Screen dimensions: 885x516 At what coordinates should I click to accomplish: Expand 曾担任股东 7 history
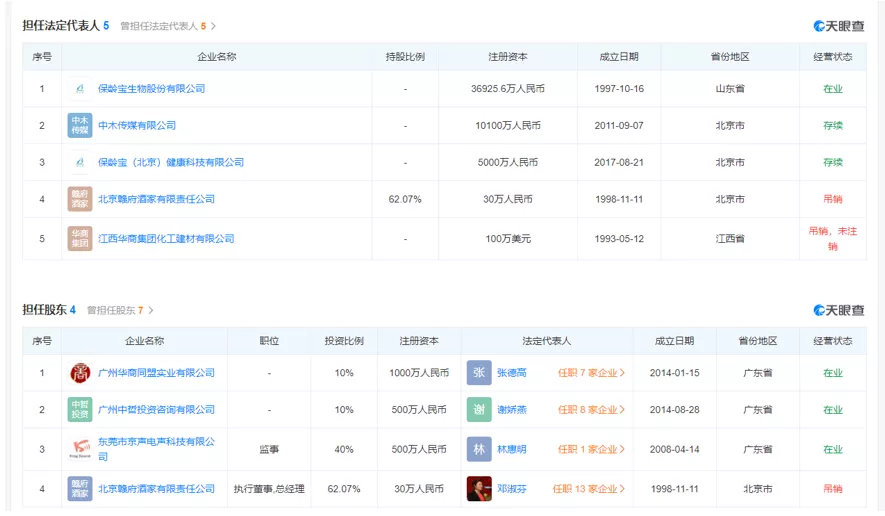pos(120,311)
